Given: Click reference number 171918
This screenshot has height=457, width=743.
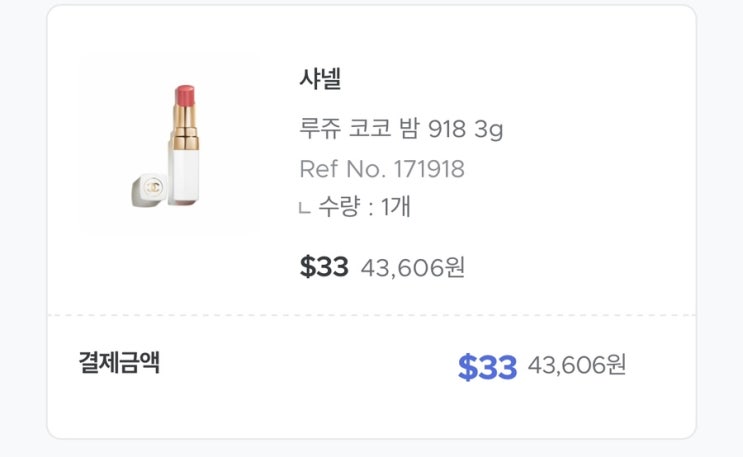Looking at the screenshot, I should click(426, 169).
